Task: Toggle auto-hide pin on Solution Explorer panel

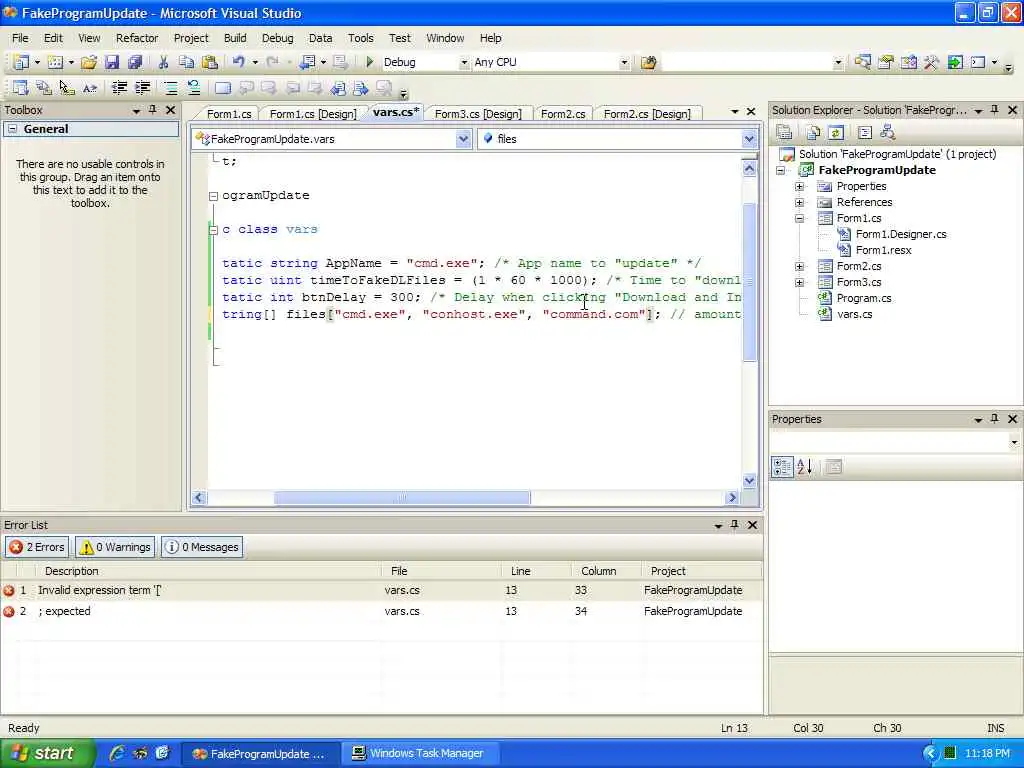Action: pyautogui.click(x=995, y=110)
